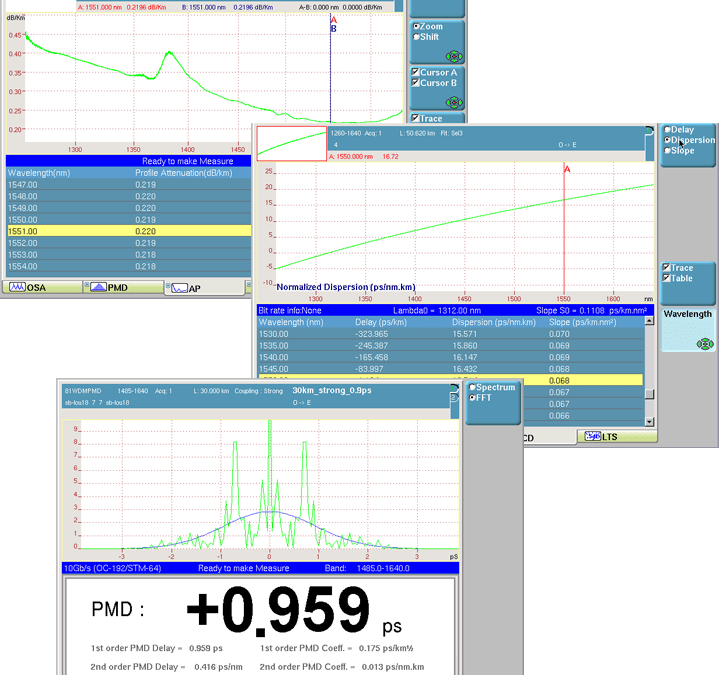
Task: Toggle the Cursor B checkbox
Action: (416, 83)
